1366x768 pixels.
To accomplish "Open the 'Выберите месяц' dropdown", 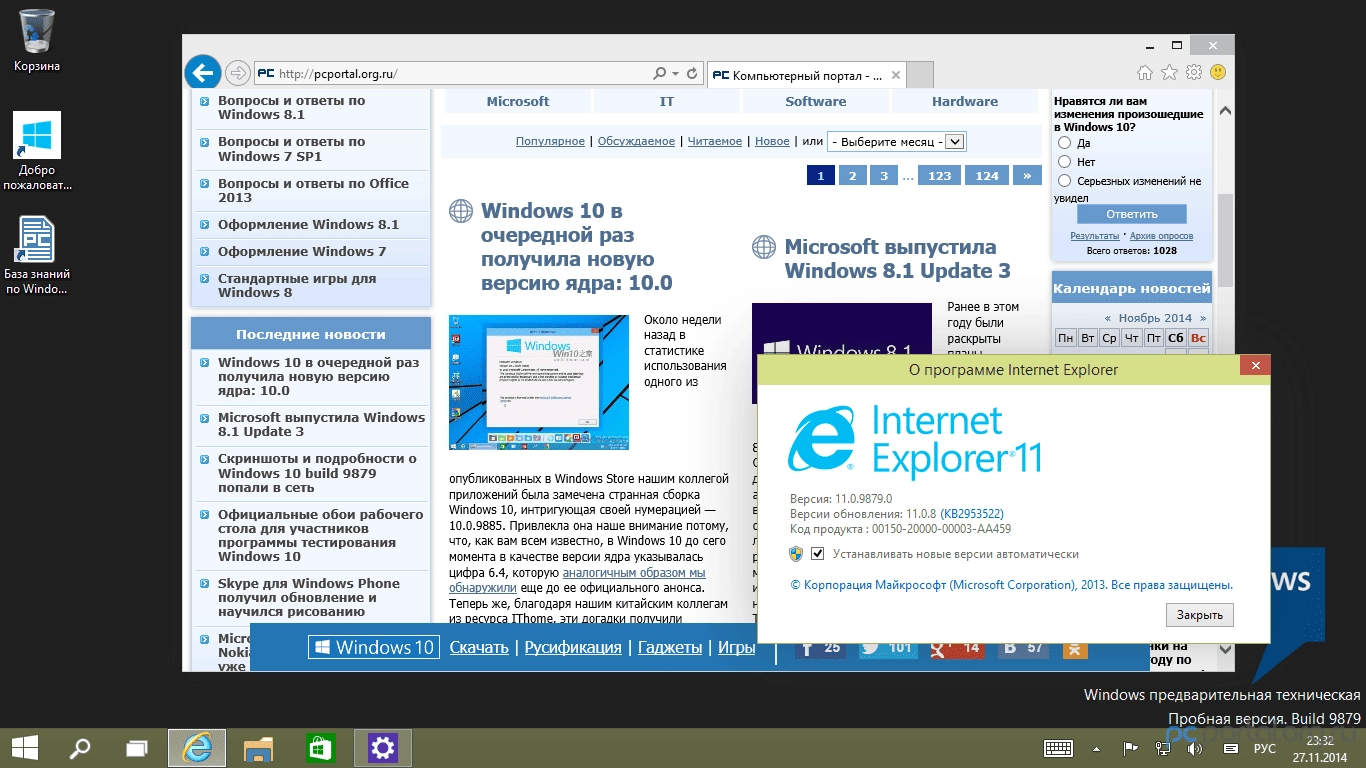I will coord(896,142).
